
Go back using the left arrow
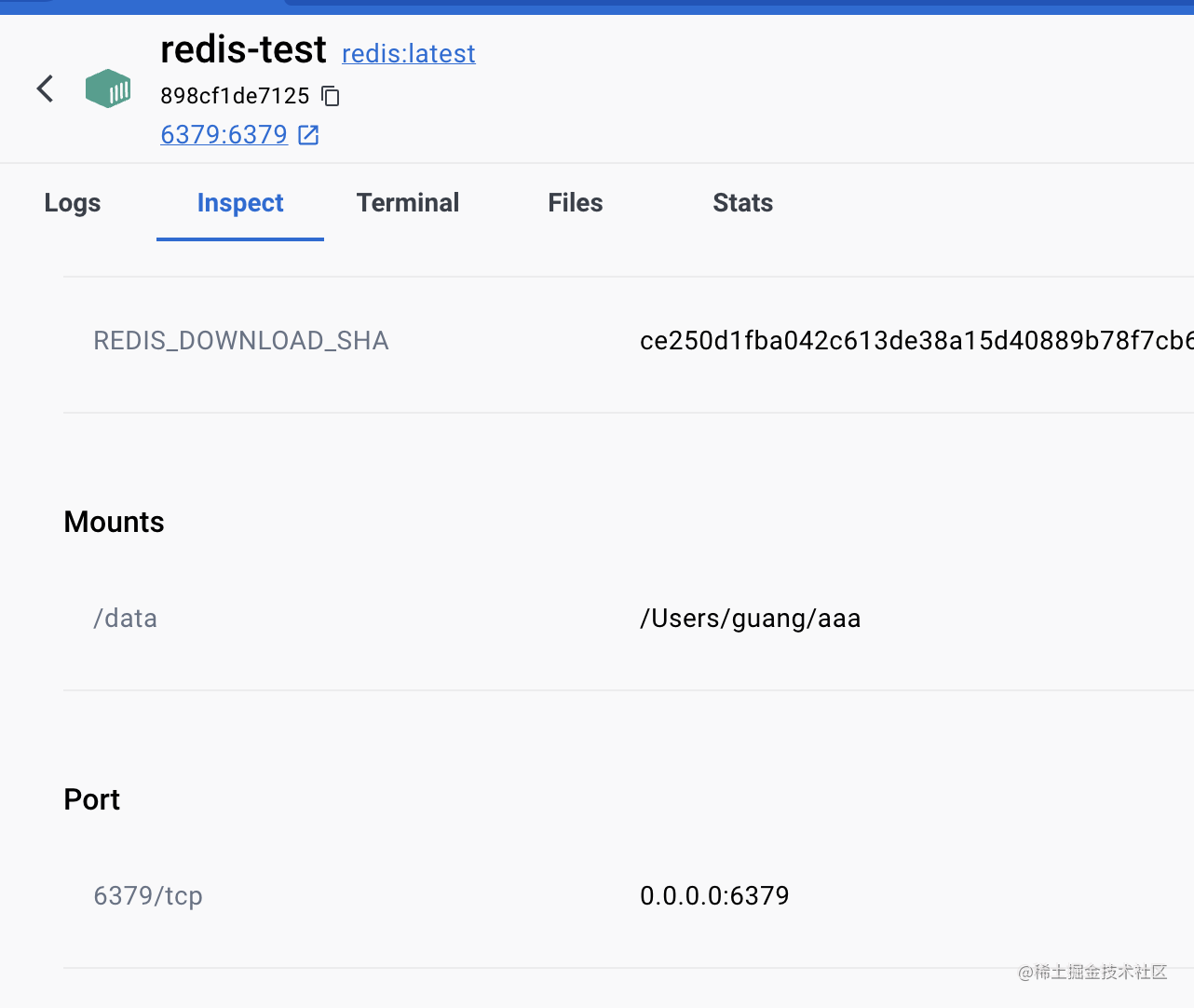pos(45,89)
